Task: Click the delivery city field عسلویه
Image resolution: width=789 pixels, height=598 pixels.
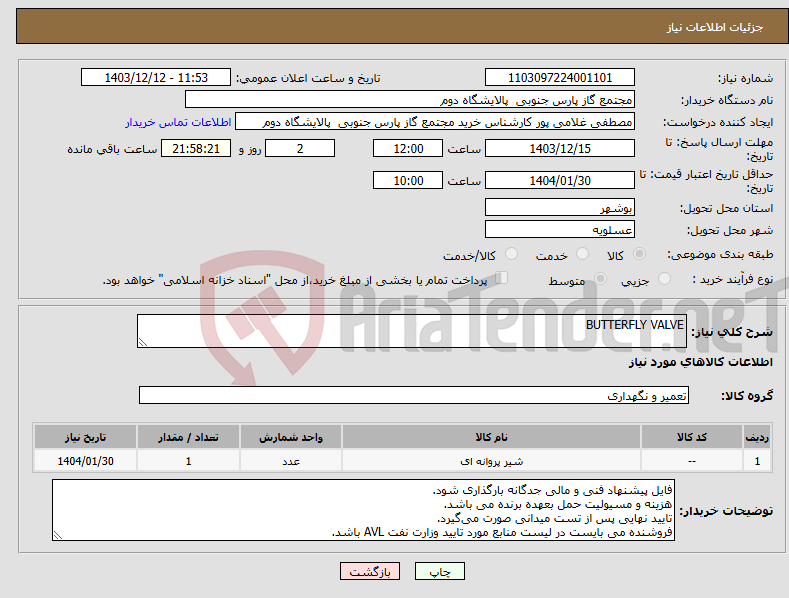Action: click(560, 230)
